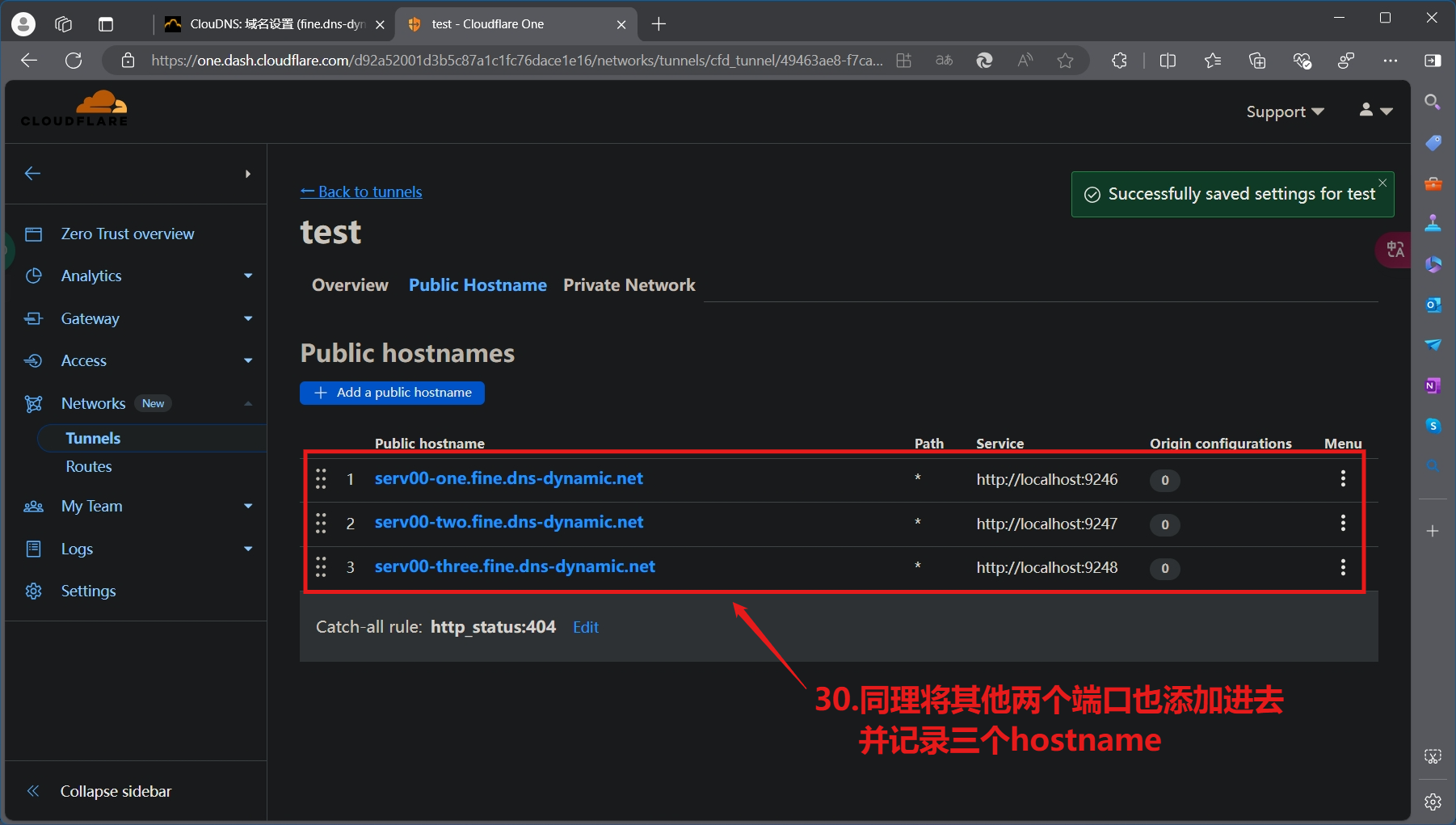Click the browser back arrow

[29, 61]
